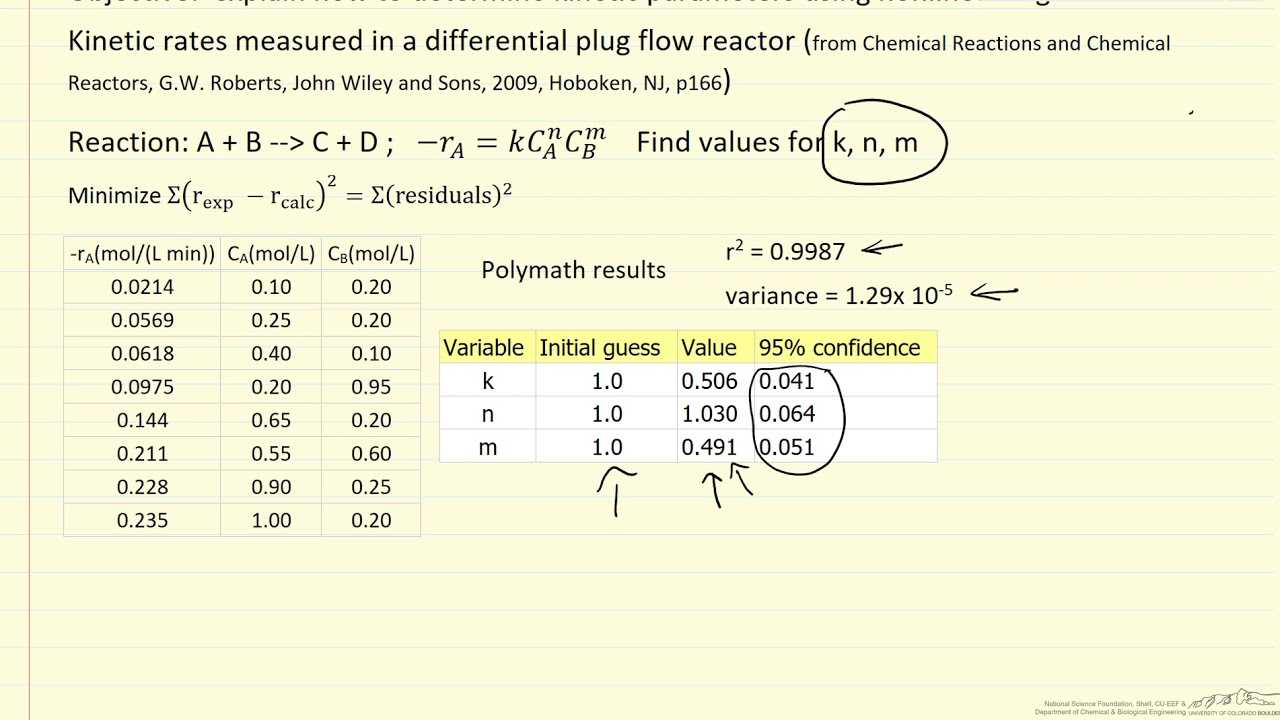Click the Minimize residuals equation
1280x720 pixels.
290,194
